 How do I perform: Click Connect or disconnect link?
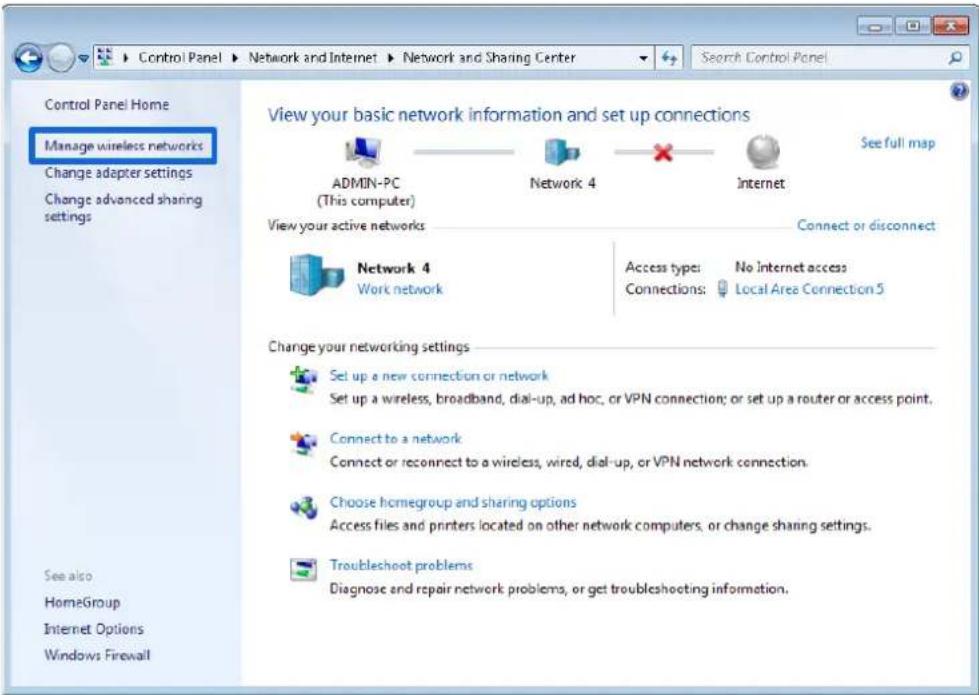pos(866,225)
